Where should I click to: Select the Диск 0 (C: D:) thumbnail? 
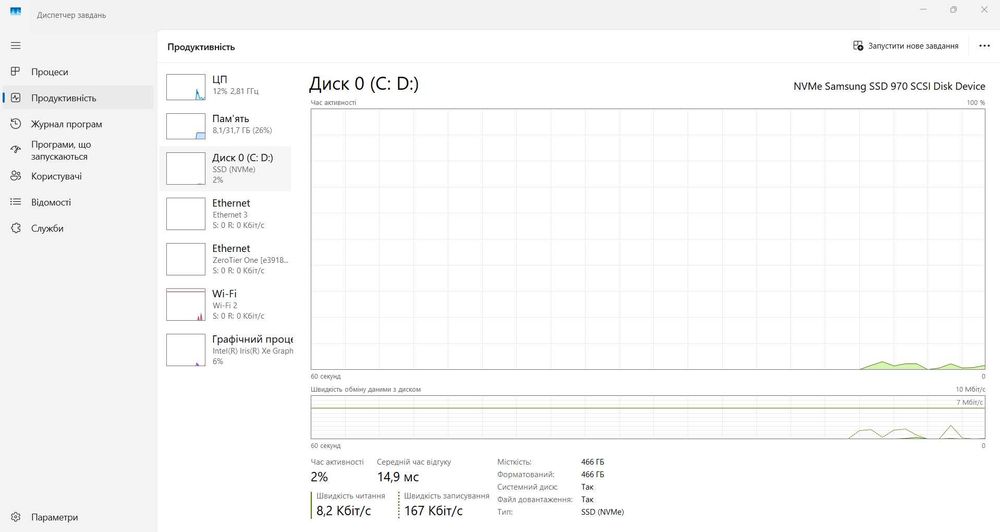[186, 168]
